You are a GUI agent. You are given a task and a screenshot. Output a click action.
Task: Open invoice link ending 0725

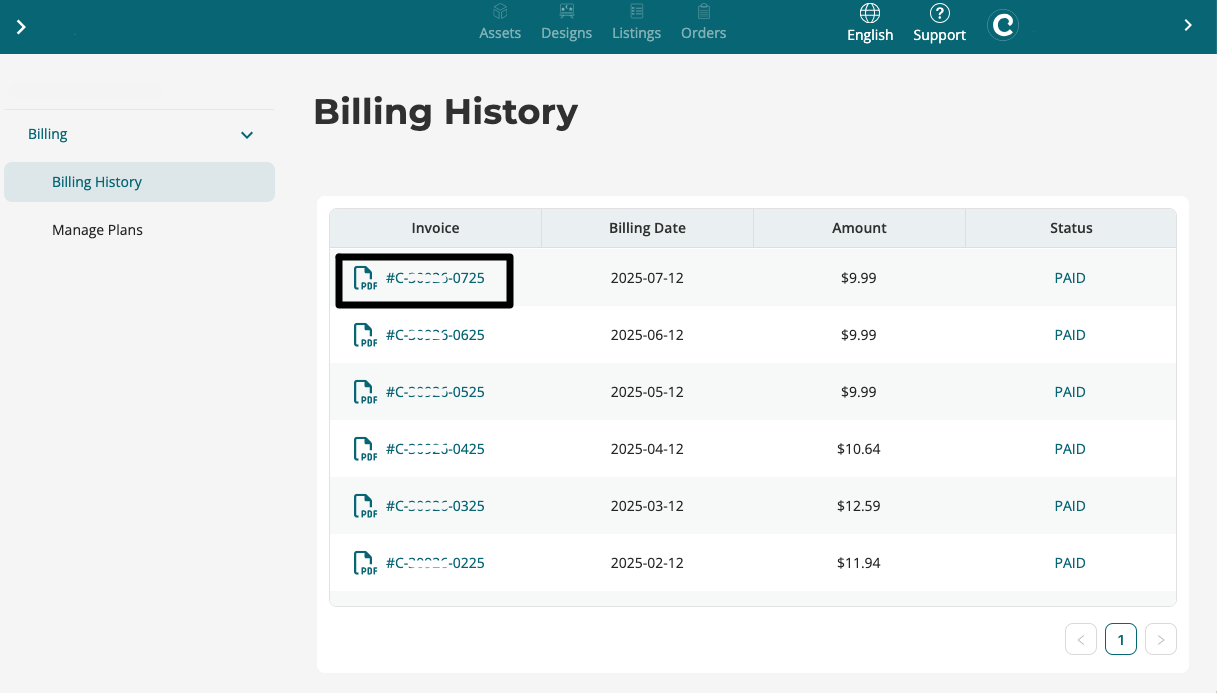pos(435,278)
